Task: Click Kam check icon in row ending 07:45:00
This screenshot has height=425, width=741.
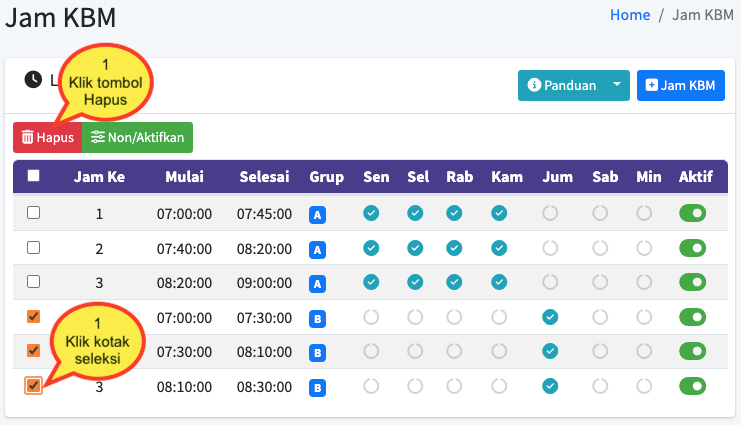Action: click(499, 213)
